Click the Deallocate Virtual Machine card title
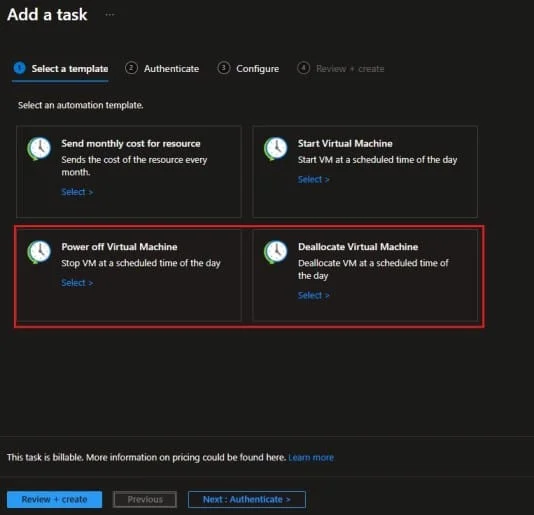 point(358,247)
